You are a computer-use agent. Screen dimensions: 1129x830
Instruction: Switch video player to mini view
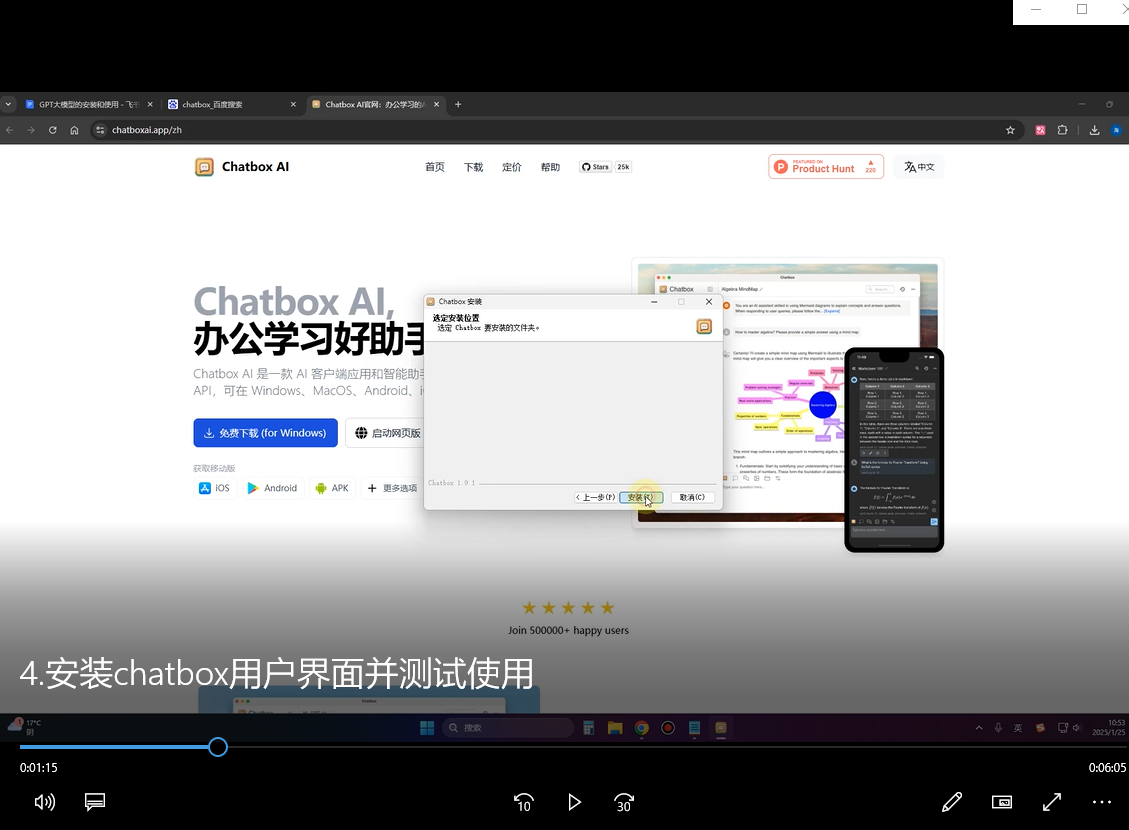[x=1002, y=802]
